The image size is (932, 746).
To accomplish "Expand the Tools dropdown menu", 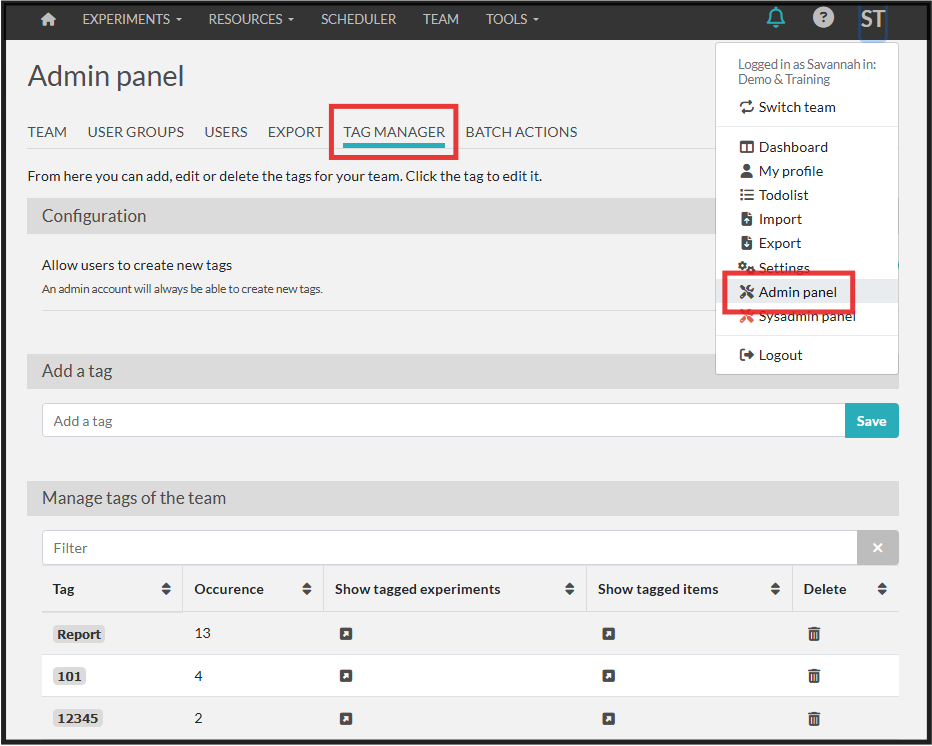I will 512,19.
